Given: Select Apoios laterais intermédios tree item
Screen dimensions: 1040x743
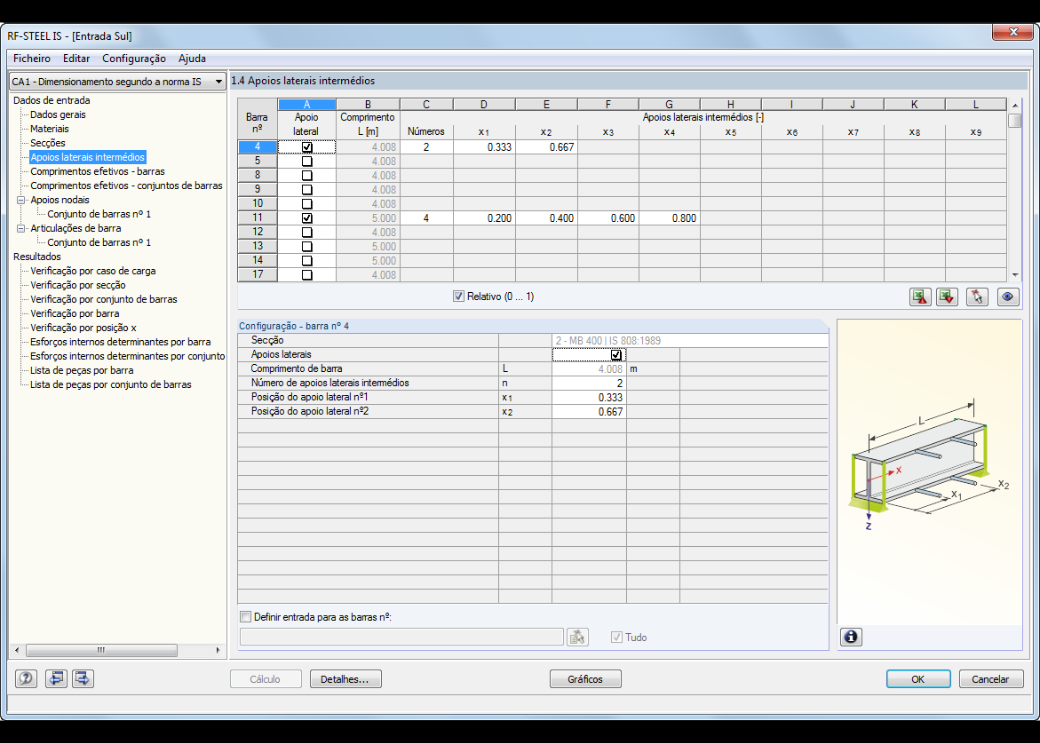Looking at the screenshot, I should pyautogui.click(x=88, y=157).
